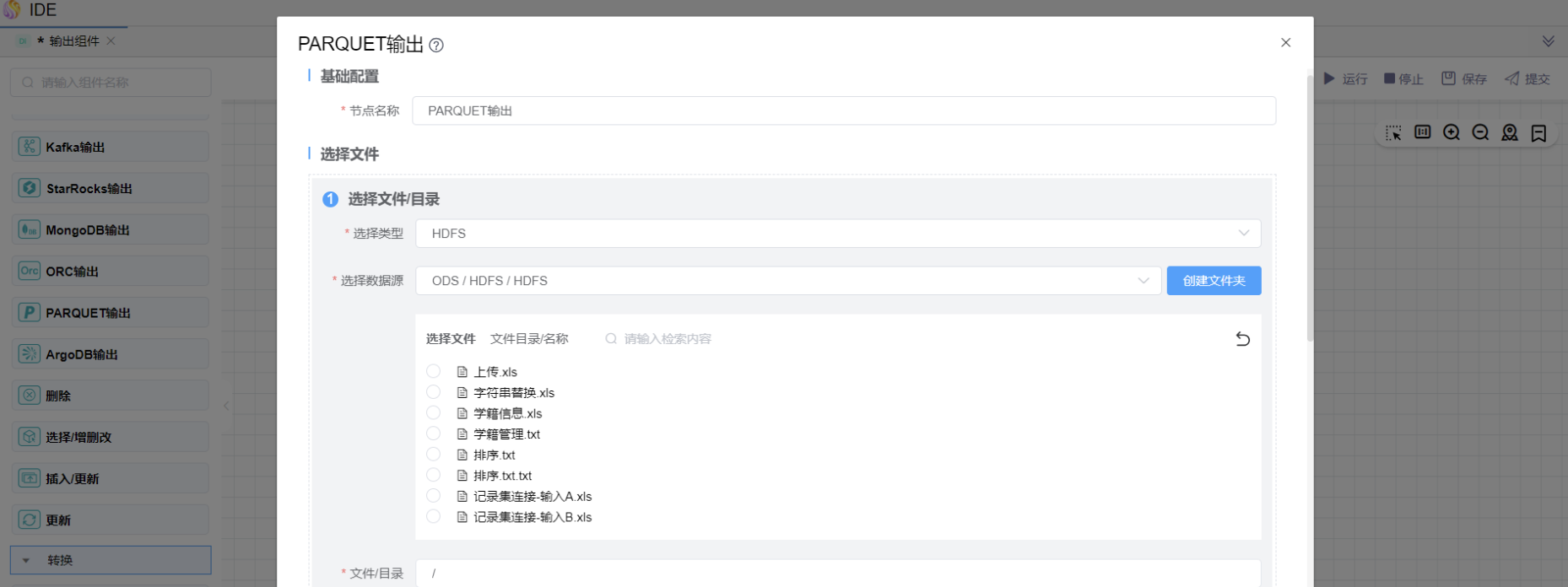
Task: Click the refresh arrow in file list
Action: tap(1242, 339)
